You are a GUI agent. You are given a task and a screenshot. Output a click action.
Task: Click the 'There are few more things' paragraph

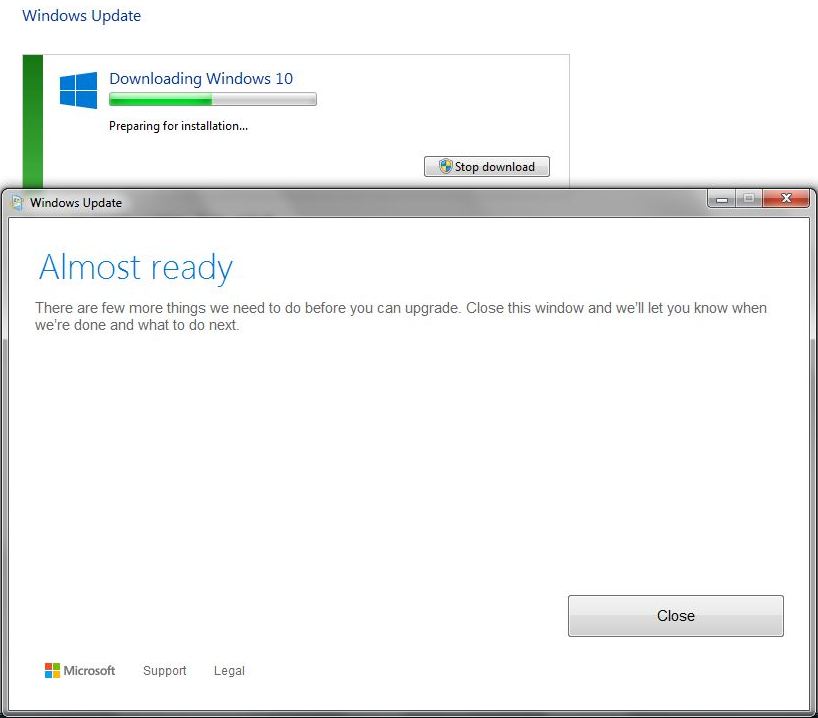tap(401, 316)
